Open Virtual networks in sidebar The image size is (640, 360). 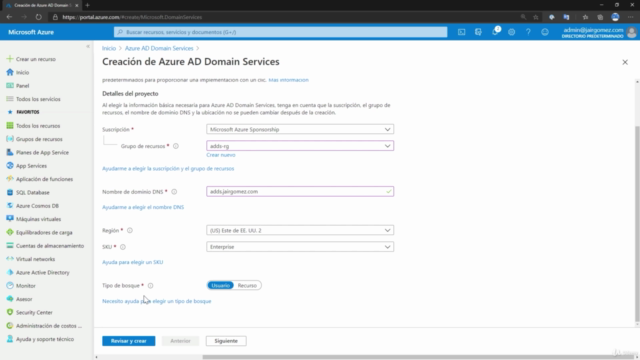[36, 259]
